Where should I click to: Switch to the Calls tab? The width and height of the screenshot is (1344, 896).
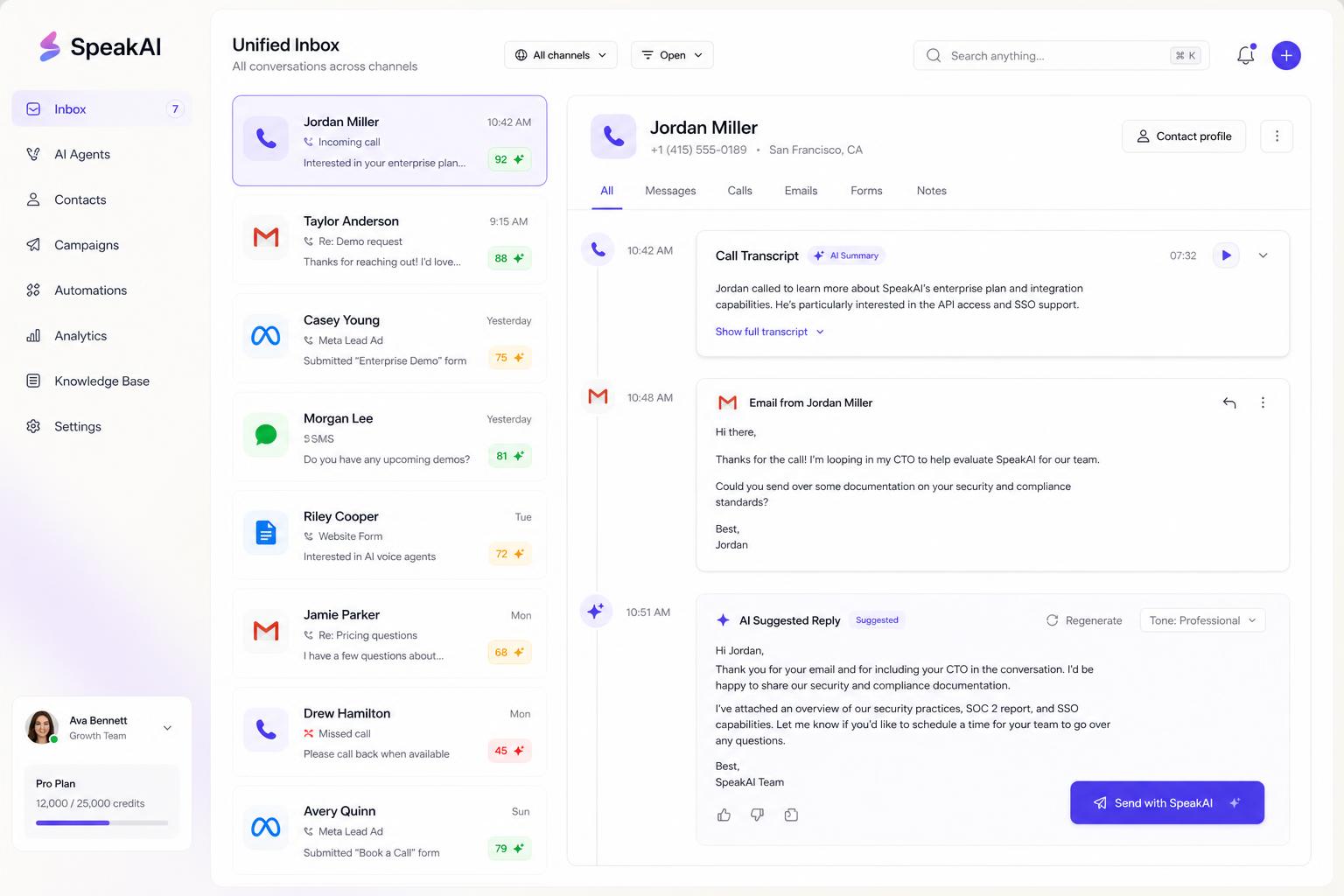[x=739, y=191]
